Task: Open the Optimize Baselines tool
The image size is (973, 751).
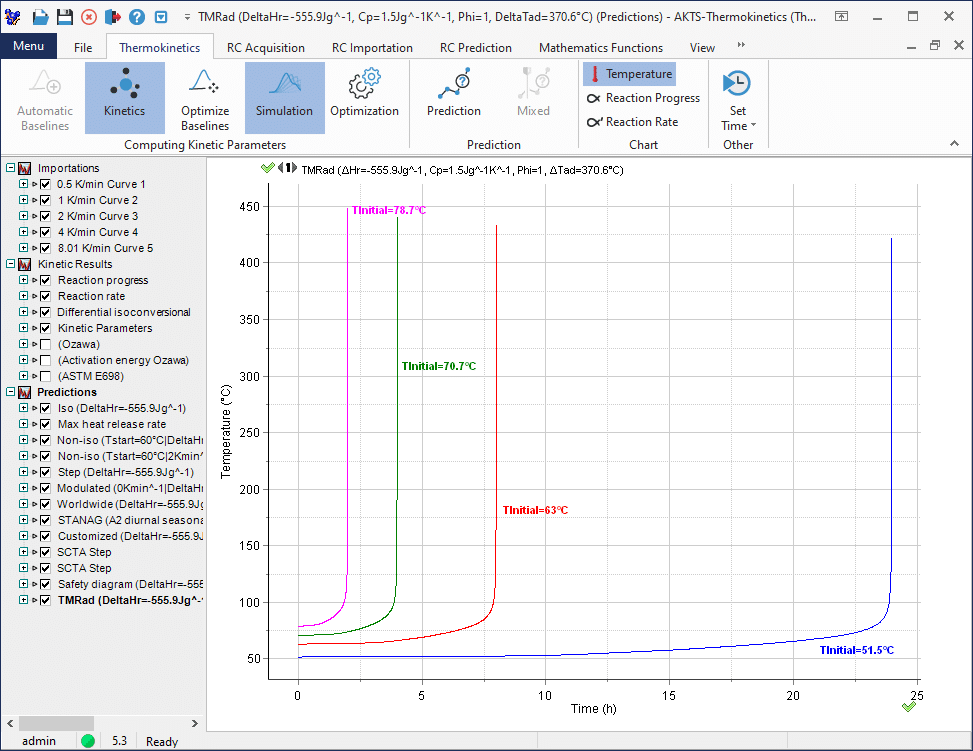Action: (x=204, y=97)
